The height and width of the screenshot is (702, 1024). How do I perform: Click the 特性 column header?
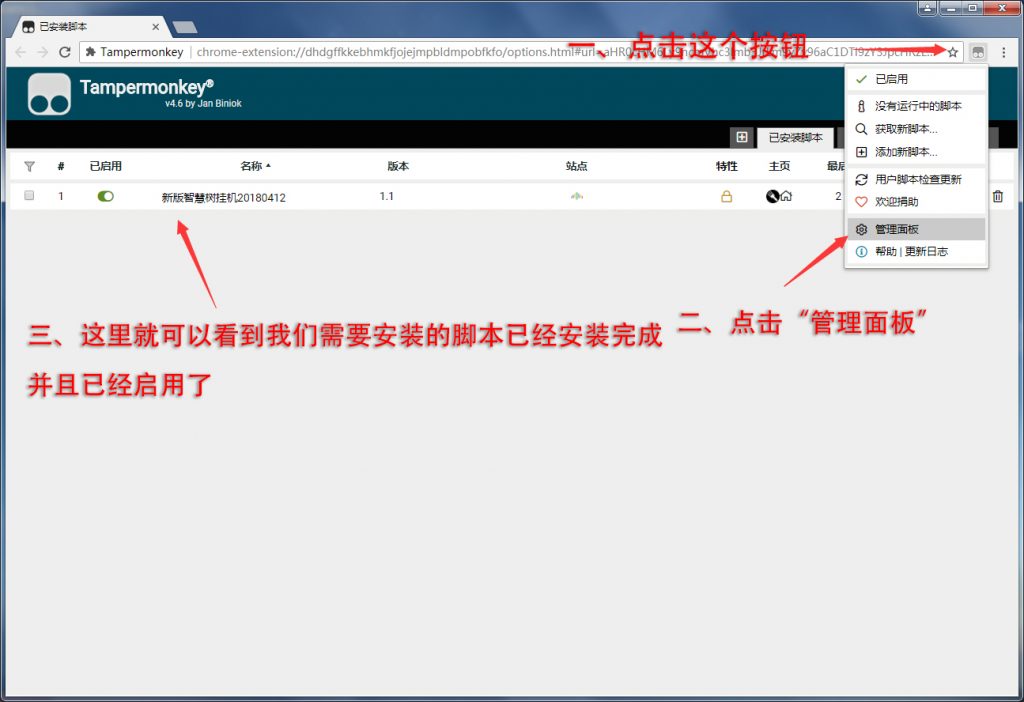[726, 166]
